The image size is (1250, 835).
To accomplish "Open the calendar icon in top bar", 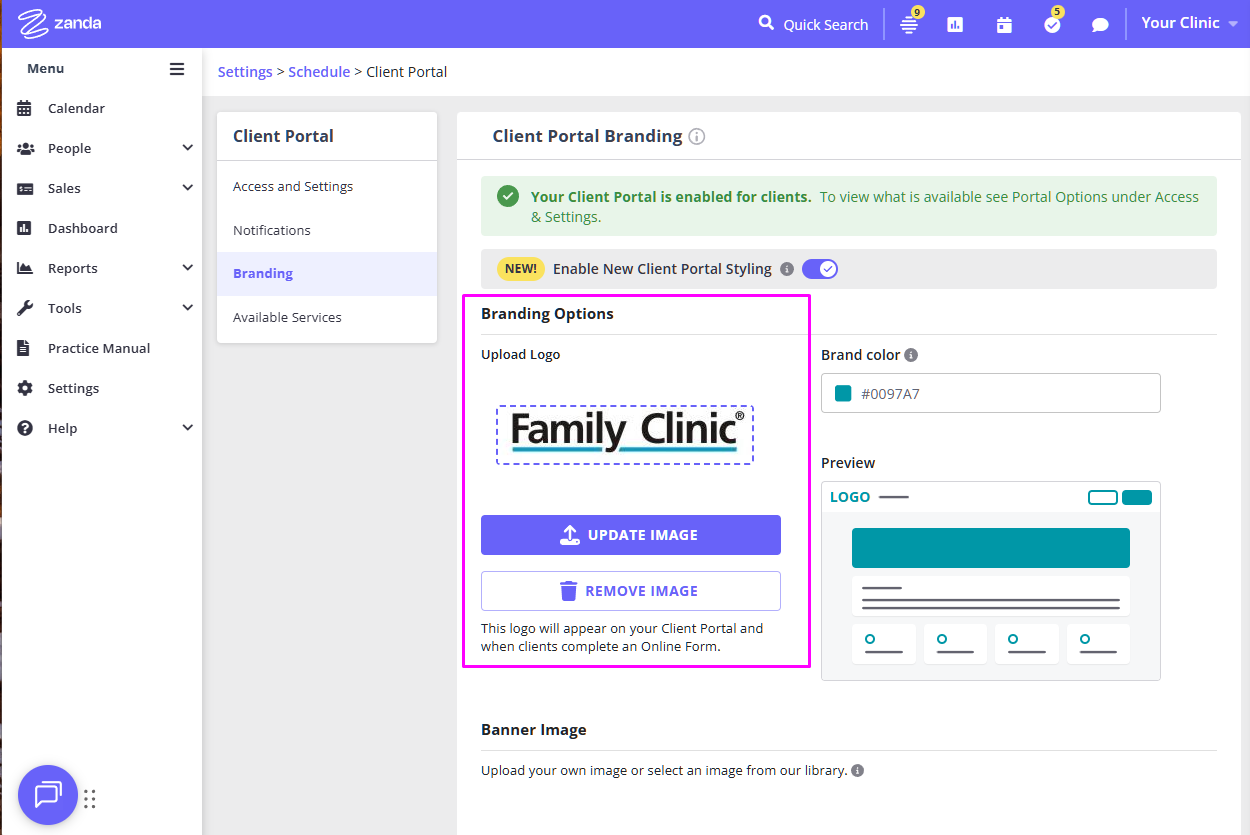I will (1004, 25).
